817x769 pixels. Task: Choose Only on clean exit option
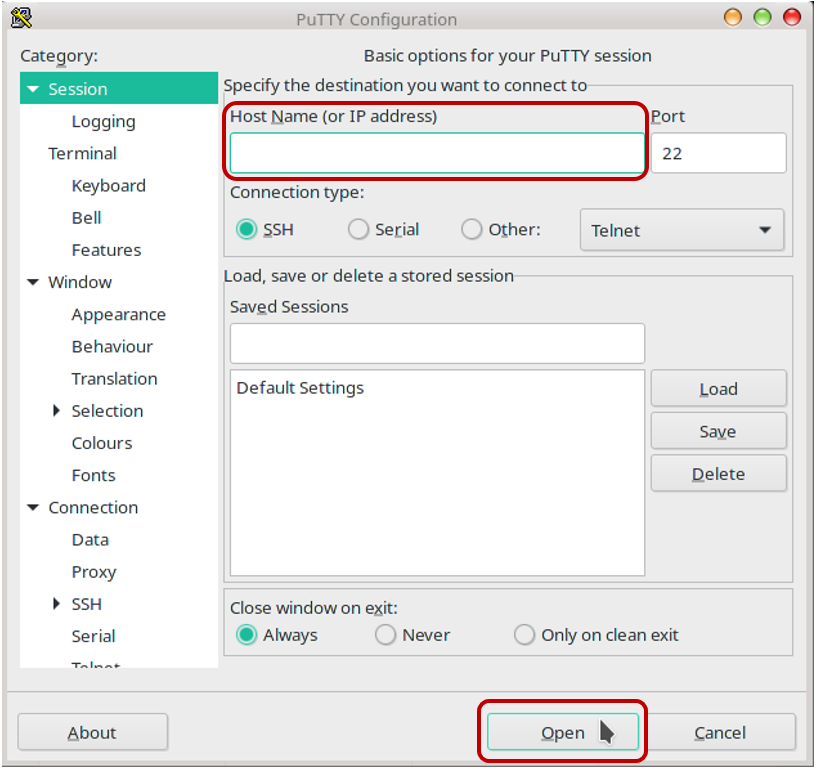tap(524, 635)
